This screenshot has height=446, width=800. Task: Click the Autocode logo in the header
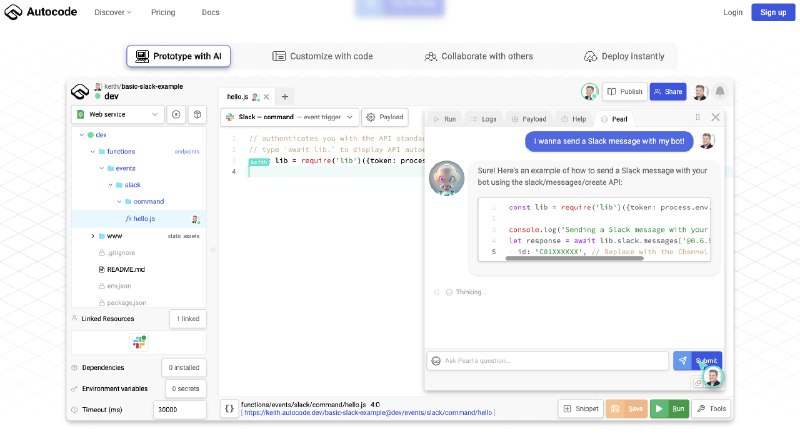point(41,12)
